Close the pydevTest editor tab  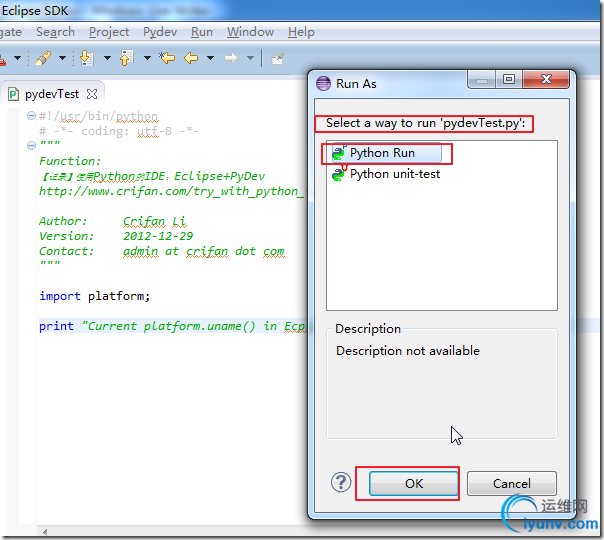tap(92, 94)
